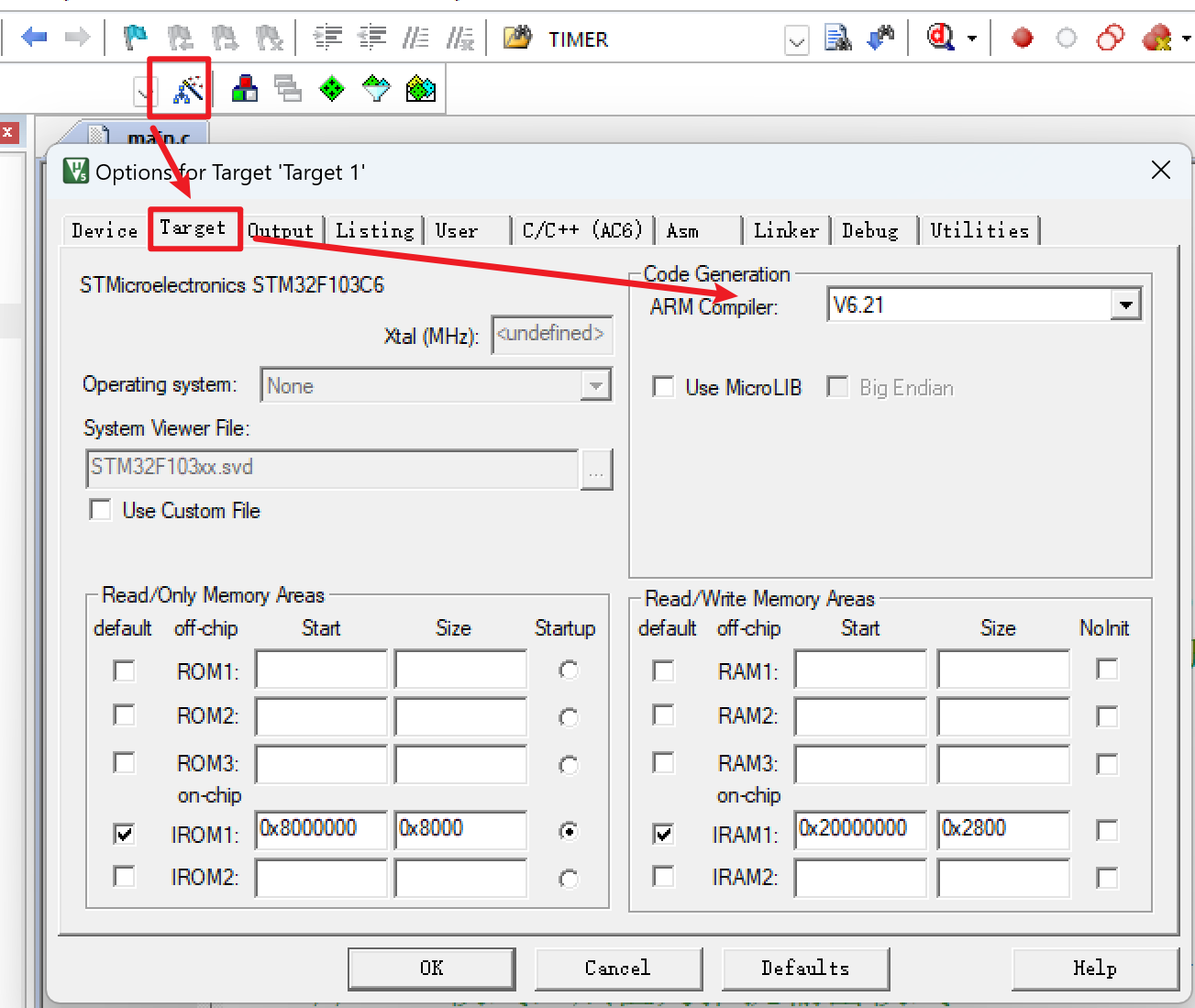
Task: Click the System Viewer File browse '...' button
Action: pyautogui.click(x=597, y=470)
